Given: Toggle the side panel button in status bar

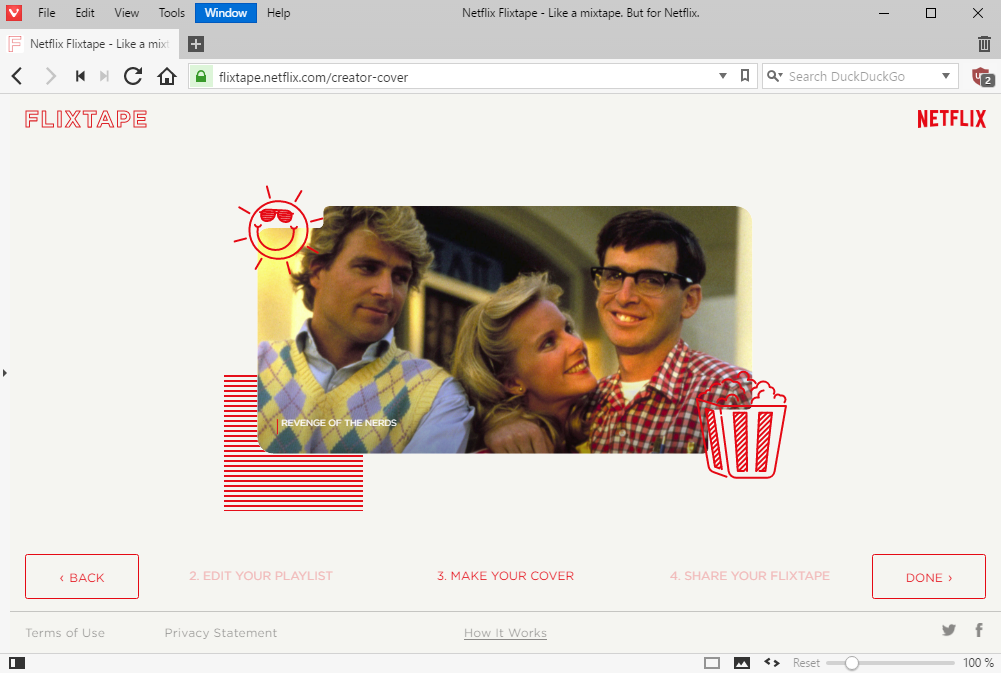Looking at the screenshot, I should pyautogui.click(x=17, y=663).
